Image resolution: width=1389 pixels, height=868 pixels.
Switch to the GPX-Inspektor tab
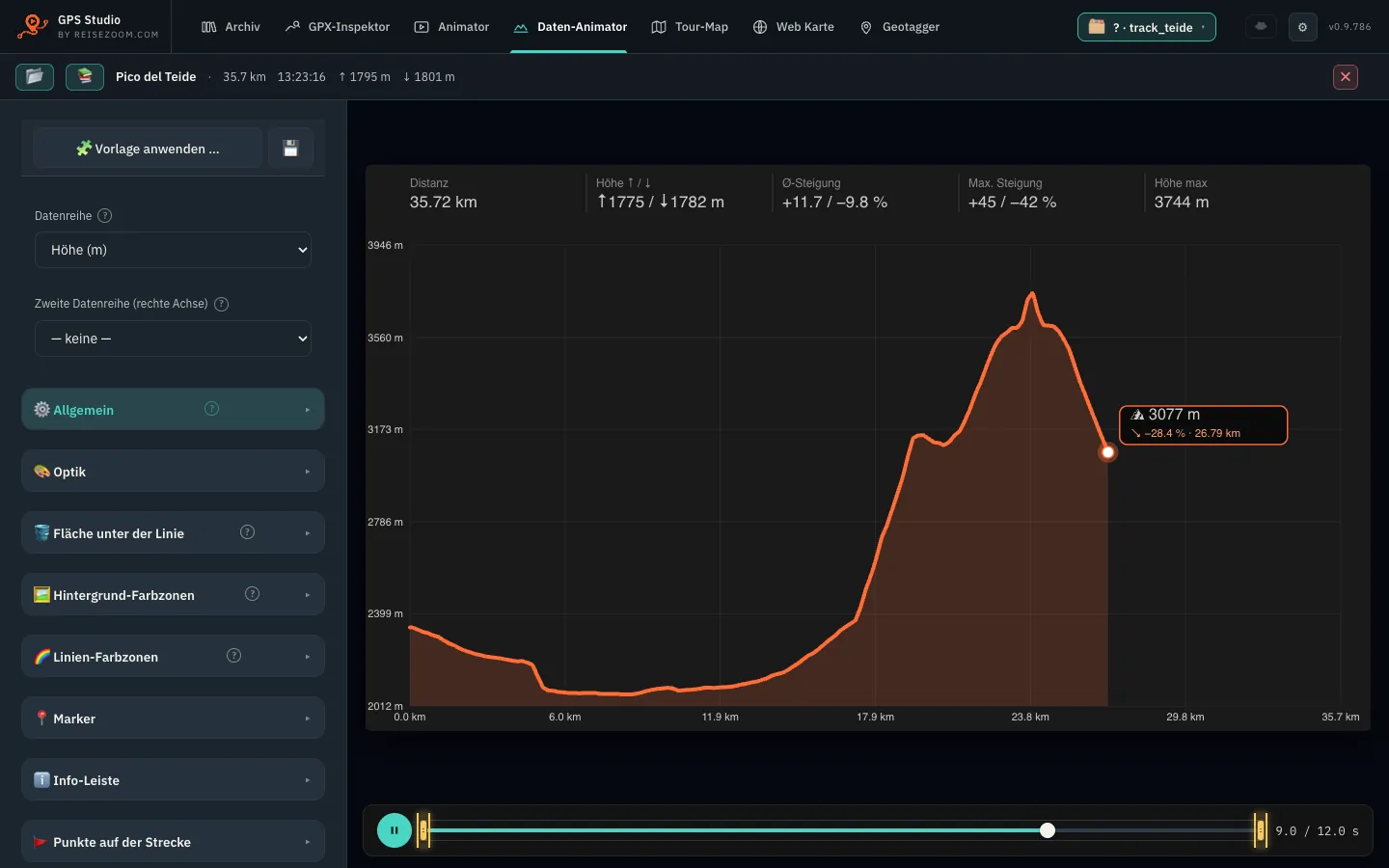click(338, 27)
